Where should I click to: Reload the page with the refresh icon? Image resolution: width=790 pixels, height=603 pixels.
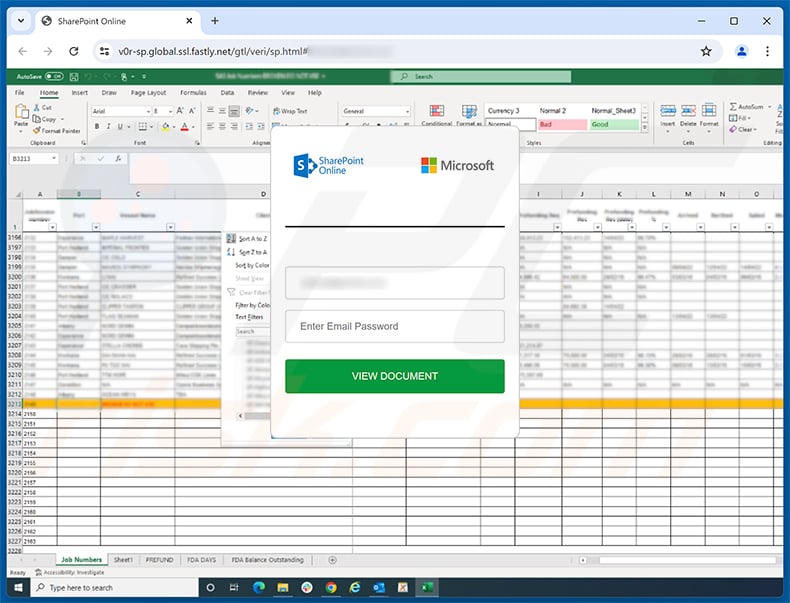pyautogui.click(x=74, y=51)
